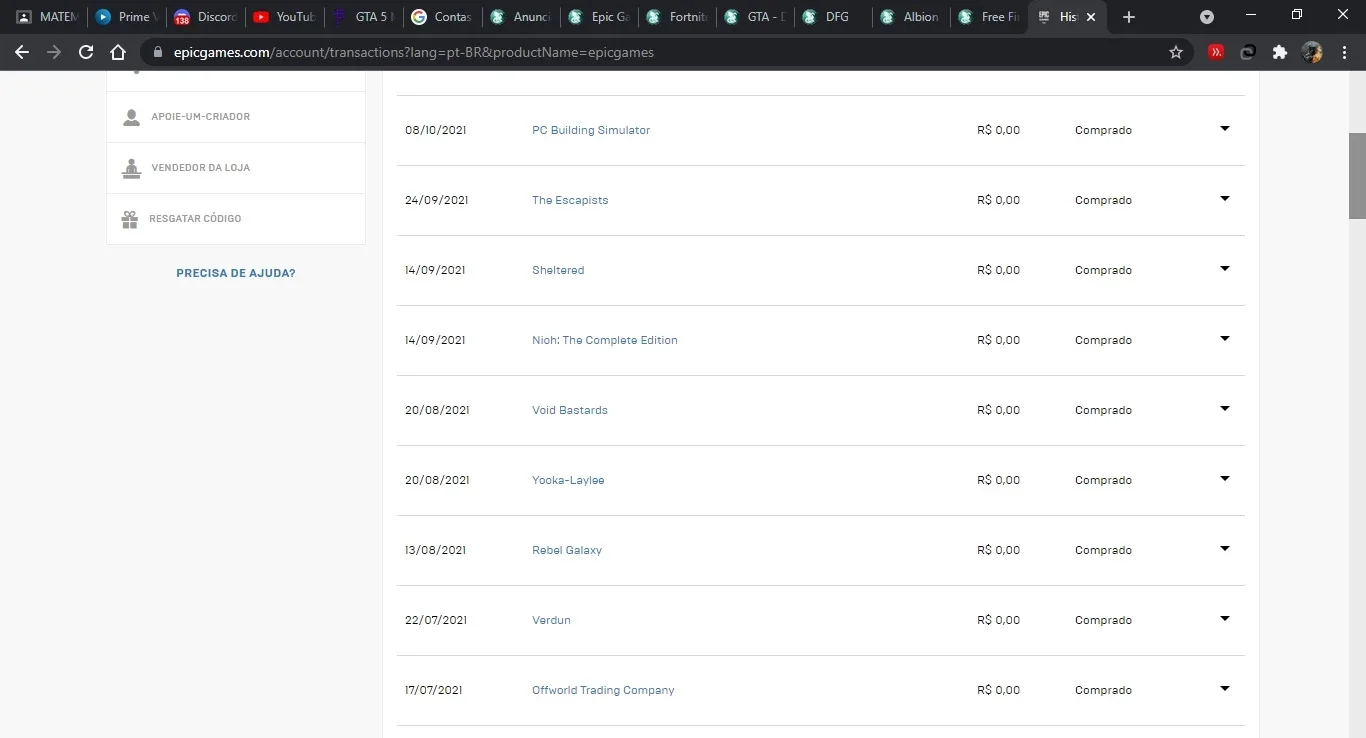Open Chrome's three-dot menu

1343,52
